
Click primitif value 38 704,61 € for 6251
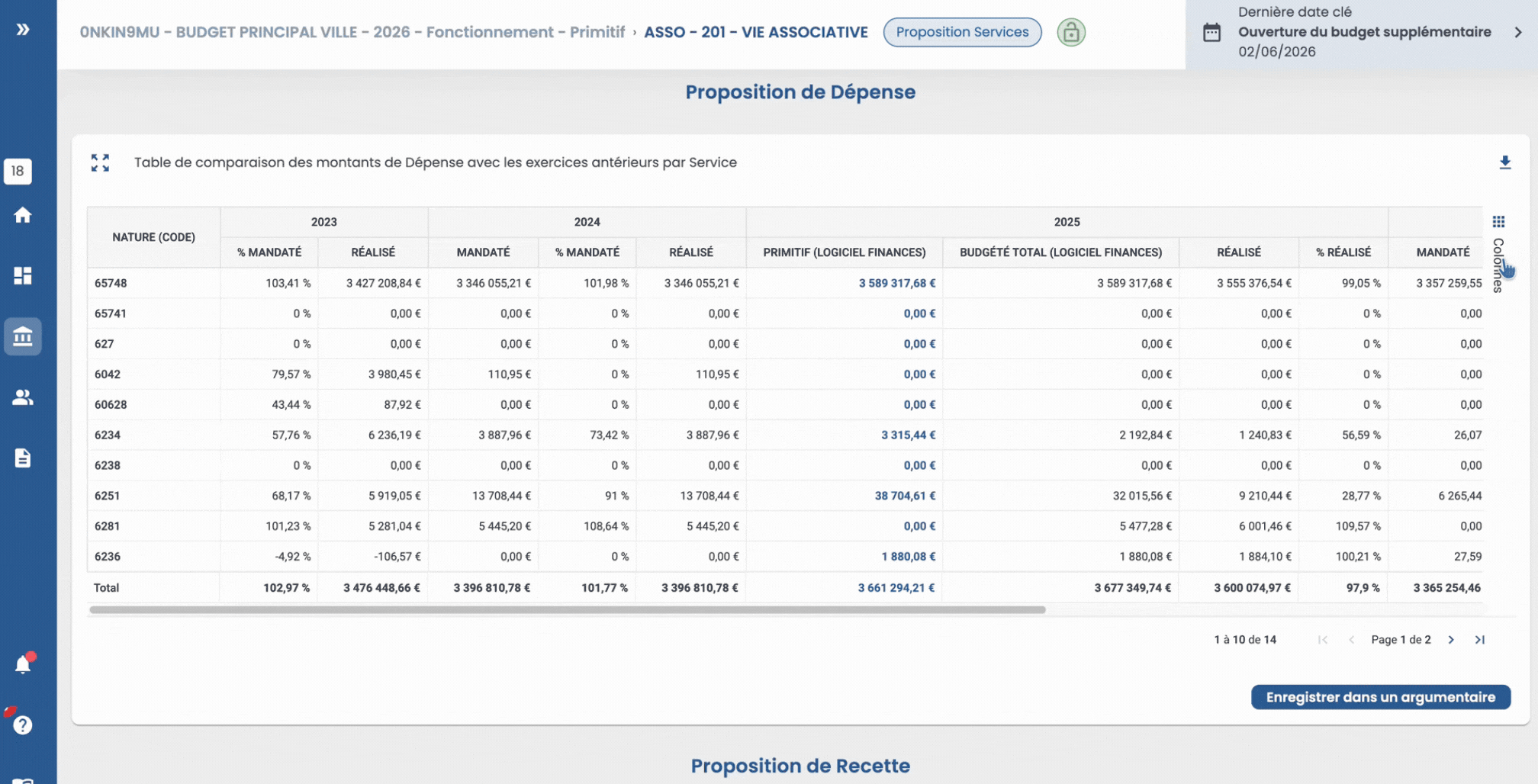tap(905, 496)
